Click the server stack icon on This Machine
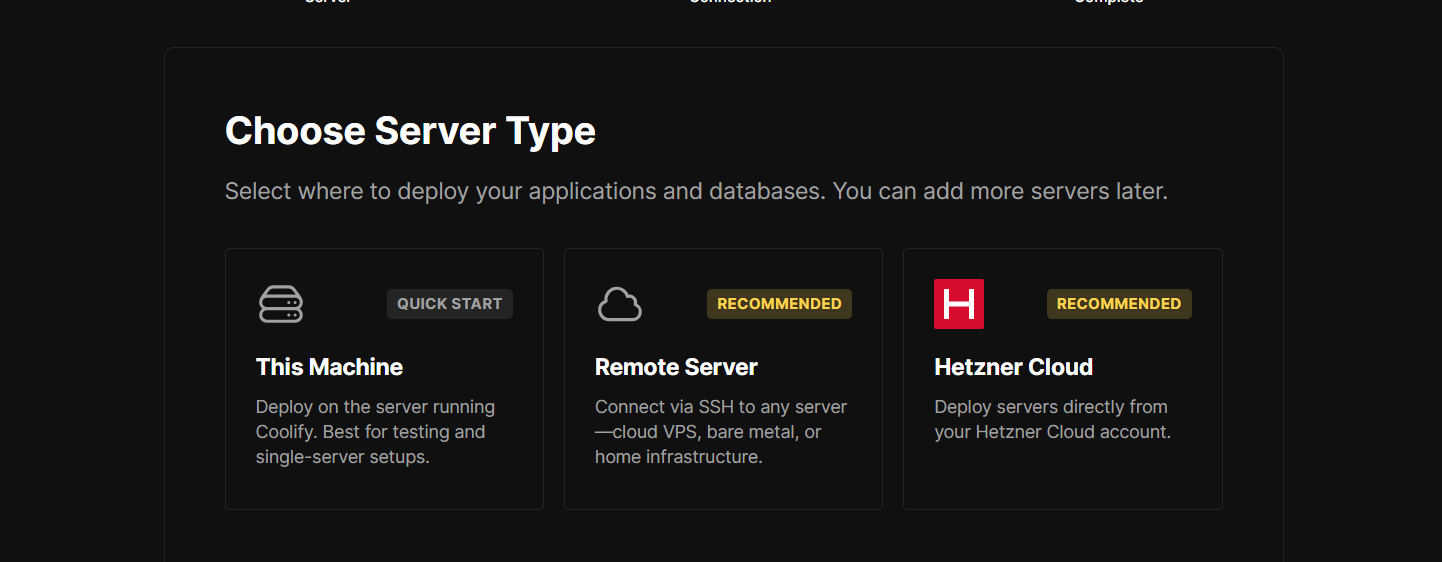The width and height of the screenshot is (1442, 562). click(281, 304)
